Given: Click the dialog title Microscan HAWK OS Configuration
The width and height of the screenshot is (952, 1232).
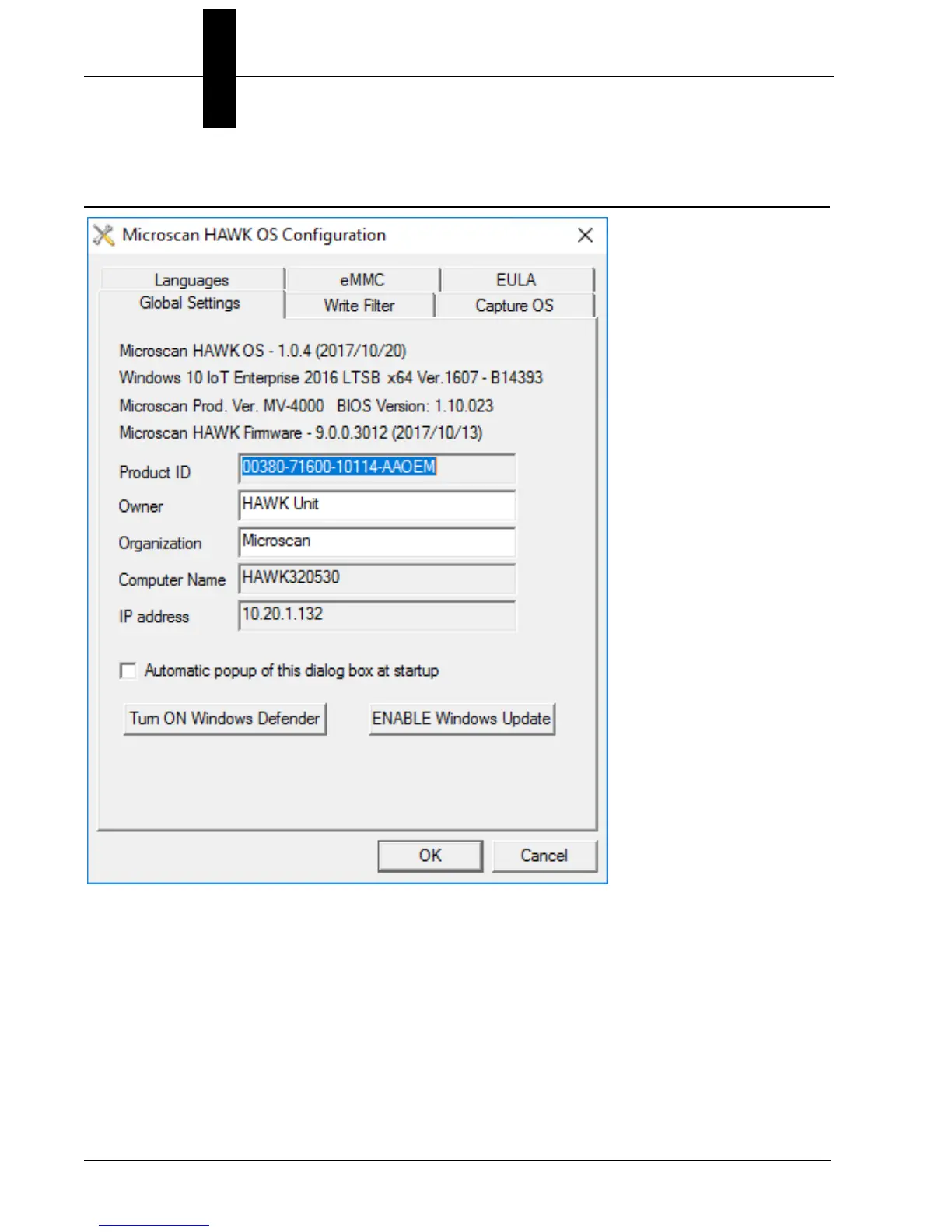Looking at the screenshot, I should click(x=254, y=235).
